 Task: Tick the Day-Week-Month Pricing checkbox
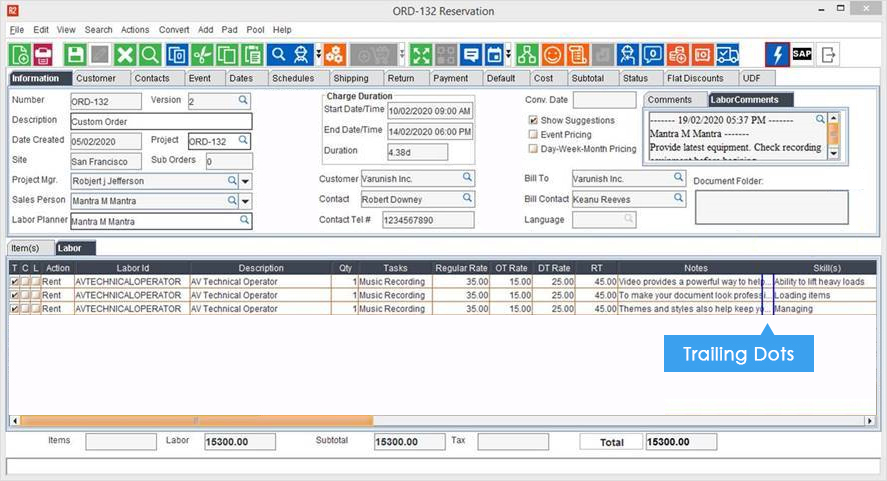533,149
